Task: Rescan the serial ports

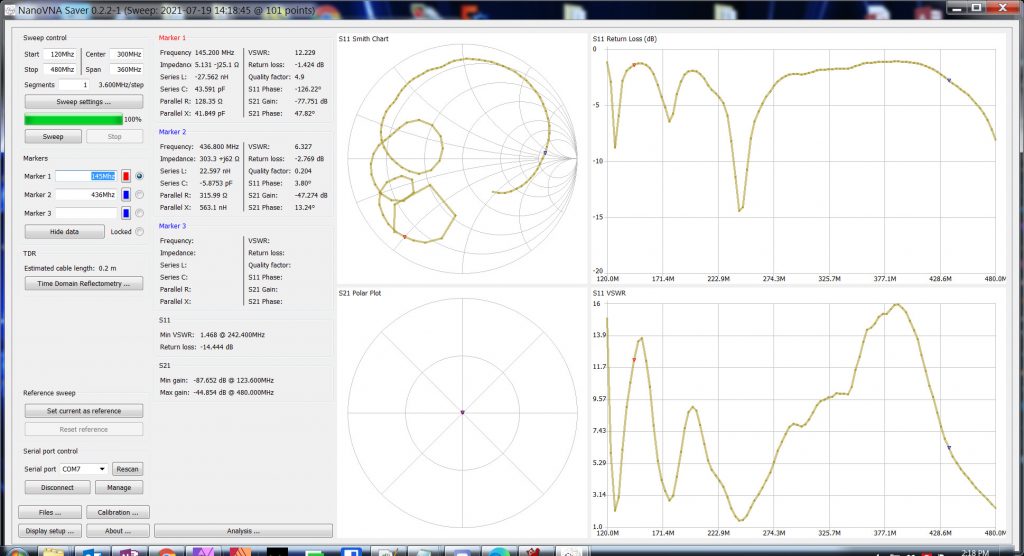Action: (126, 468)
